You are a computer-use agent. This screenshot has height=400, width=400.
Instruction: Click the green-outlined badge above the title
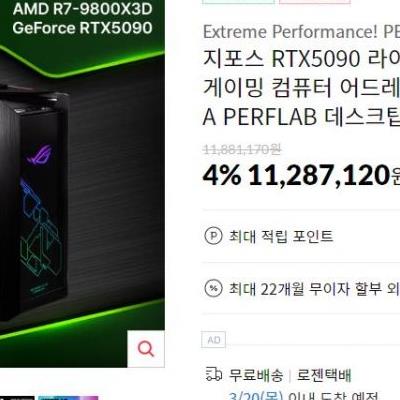[x=238, y=2]
